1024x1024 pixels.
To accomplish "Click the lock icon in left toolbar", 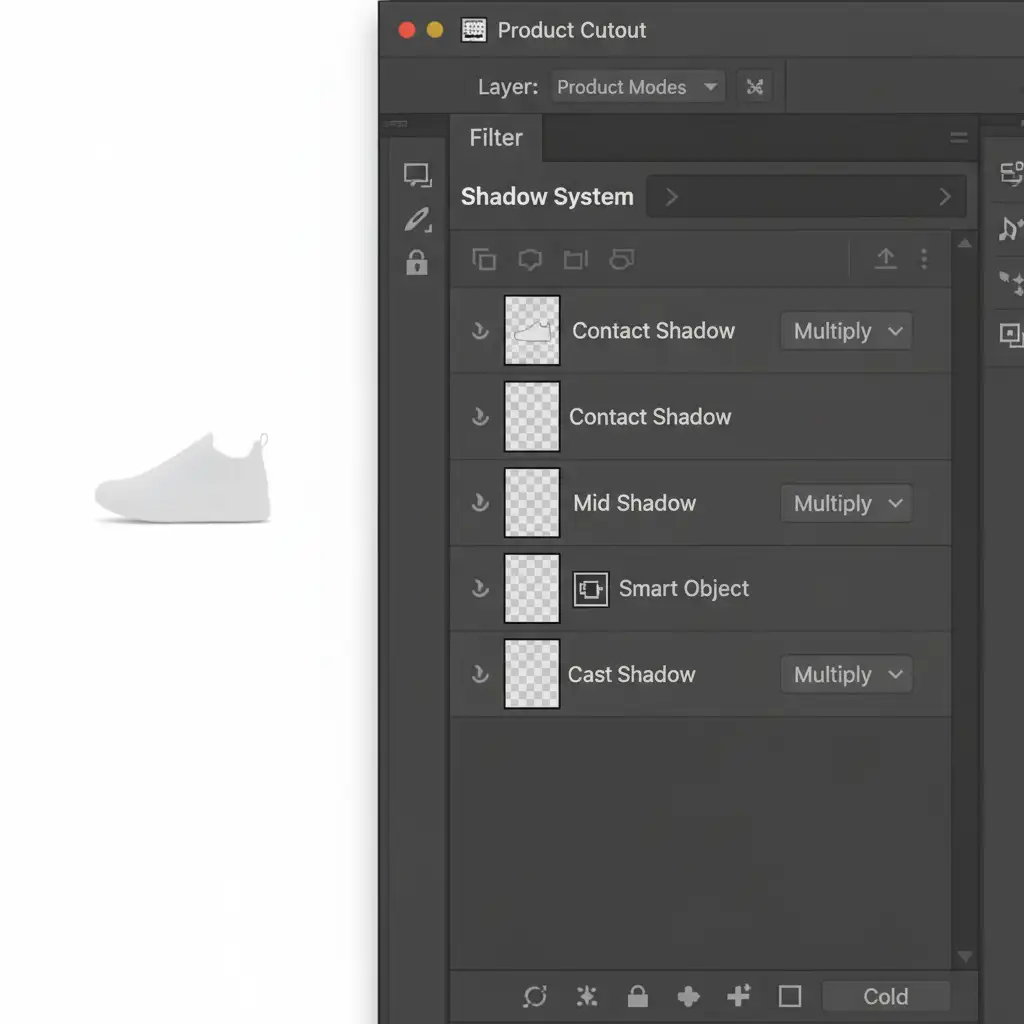I will point(417,263).
